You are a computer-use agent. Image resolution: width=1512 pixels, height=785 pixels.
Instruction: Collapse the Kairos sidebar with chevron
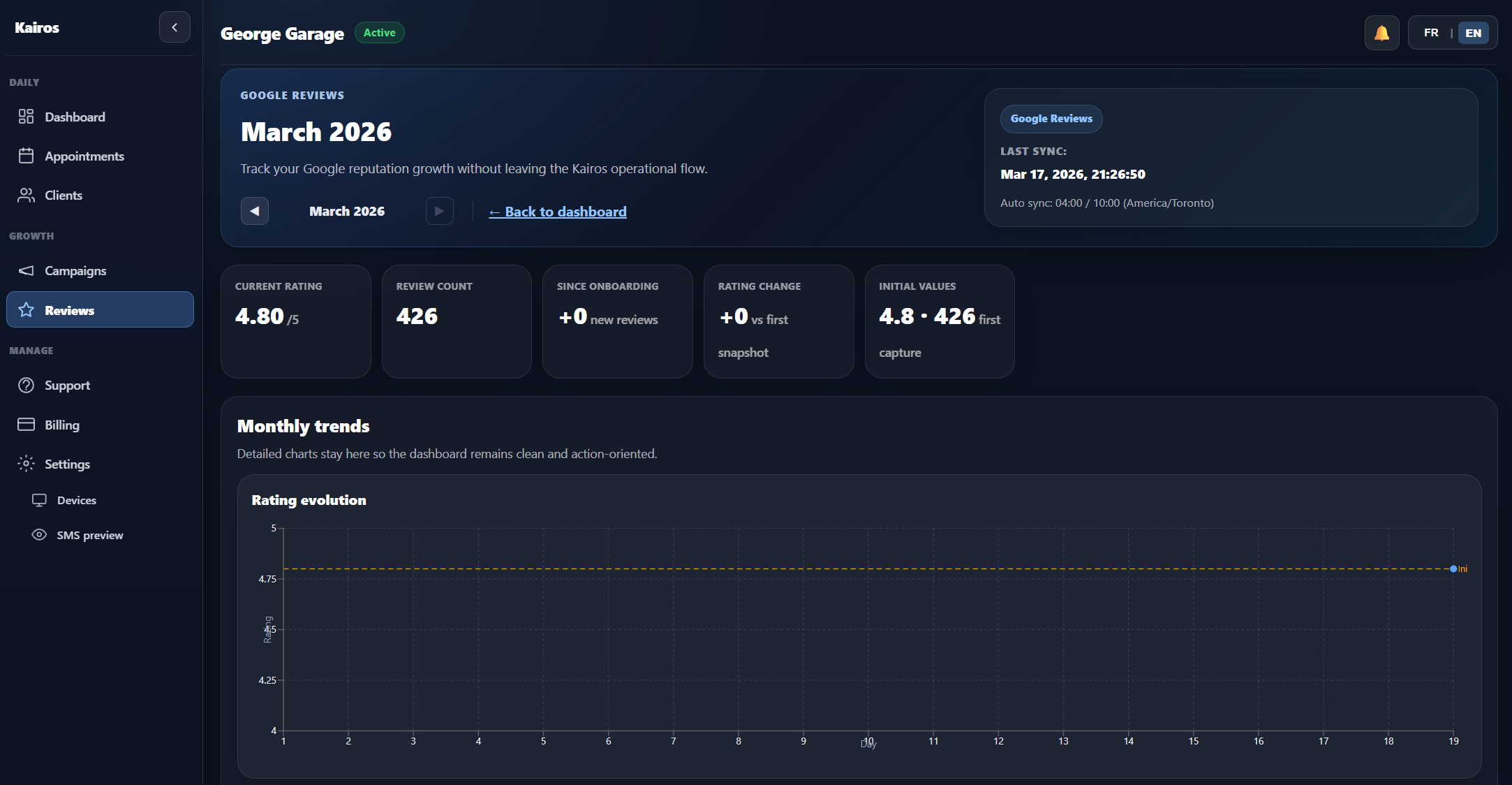pyautogui.click(x=175, y=27)
